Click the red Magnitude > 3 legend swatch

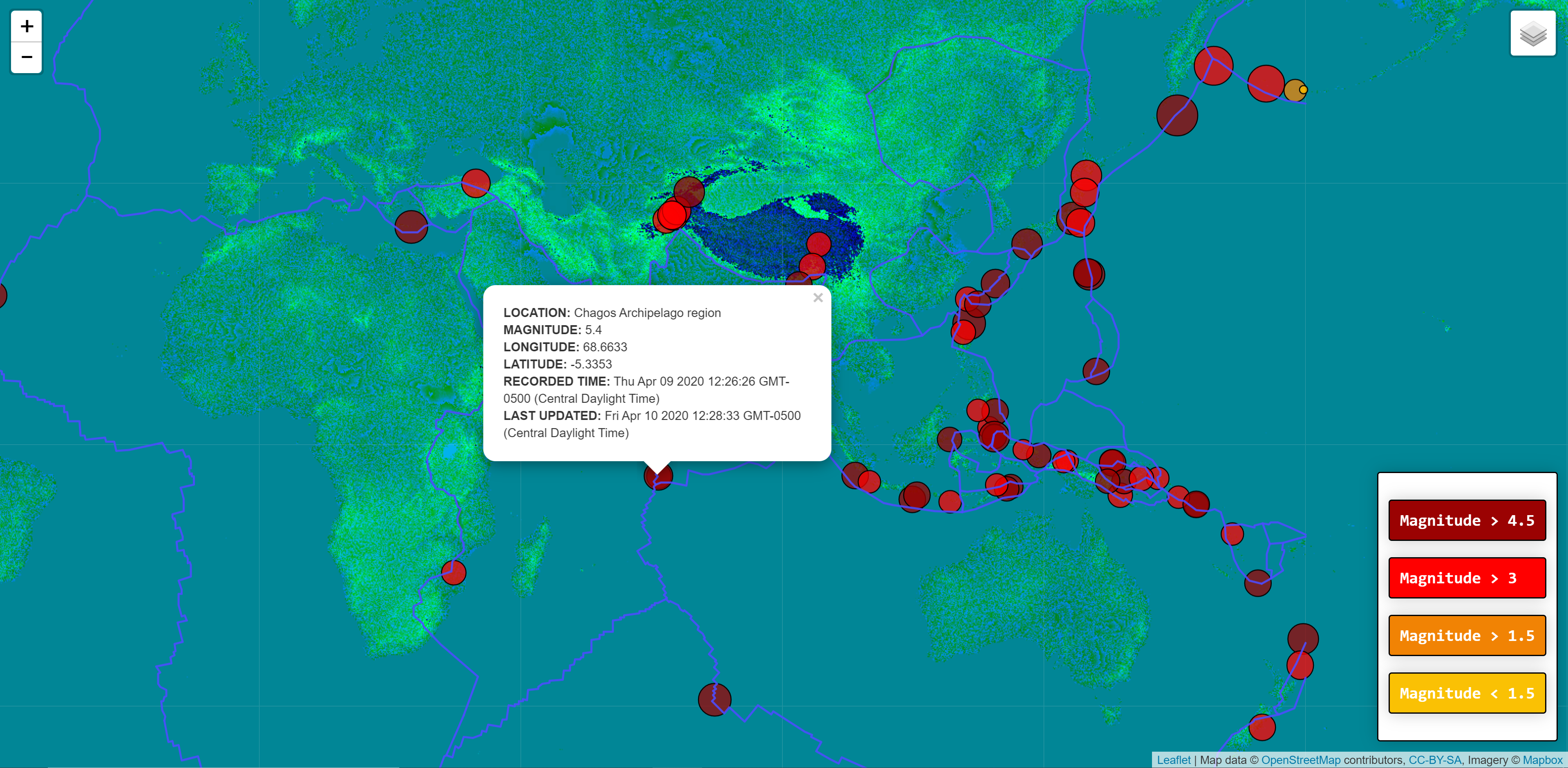(1466, 578)
